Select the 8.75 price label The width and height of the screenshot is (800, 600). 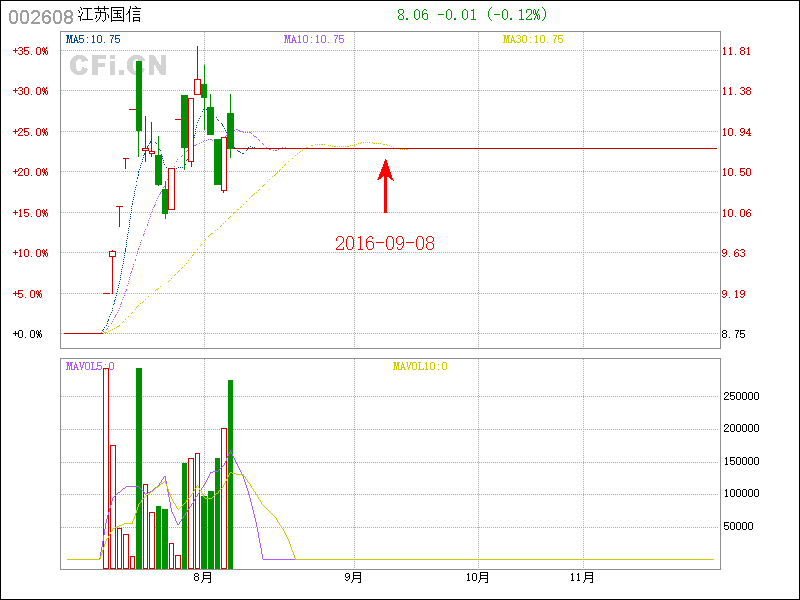click(733, 334)
